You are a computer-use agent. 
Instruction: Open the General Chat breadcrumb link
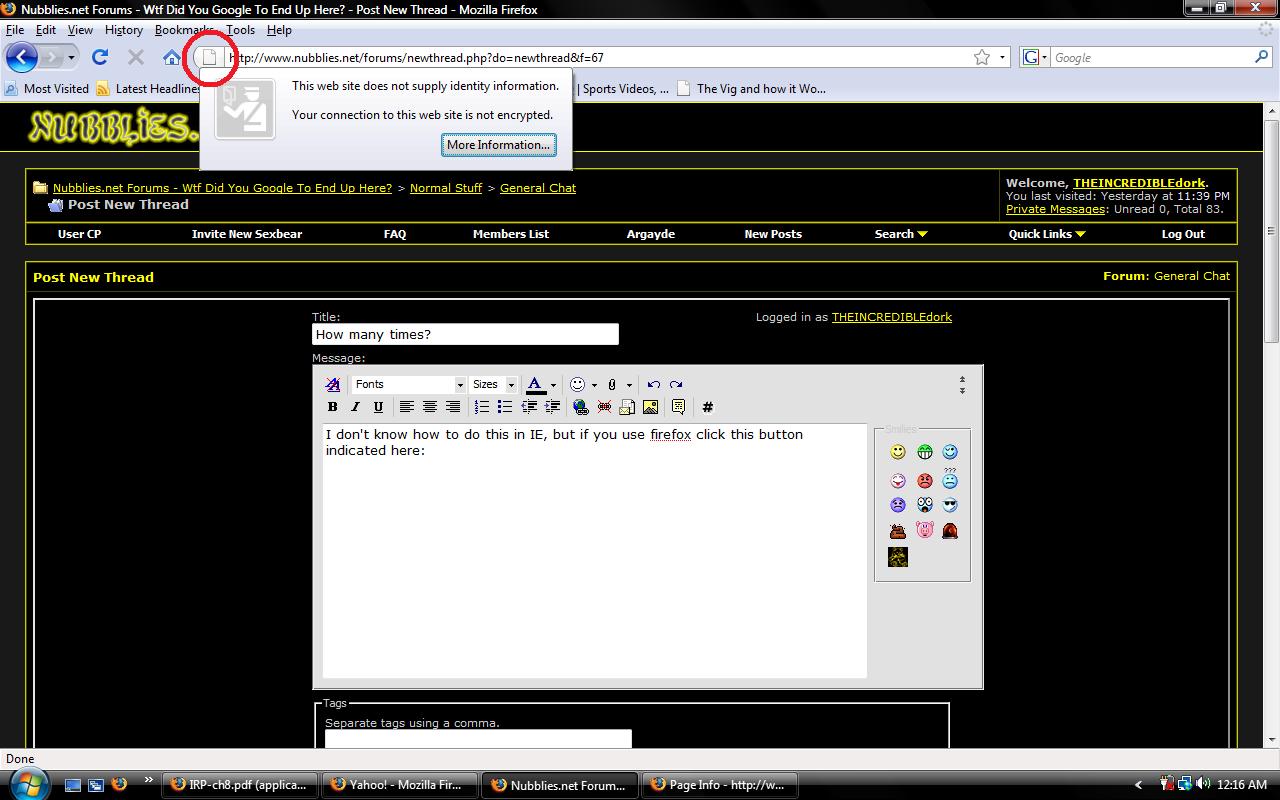537,188
